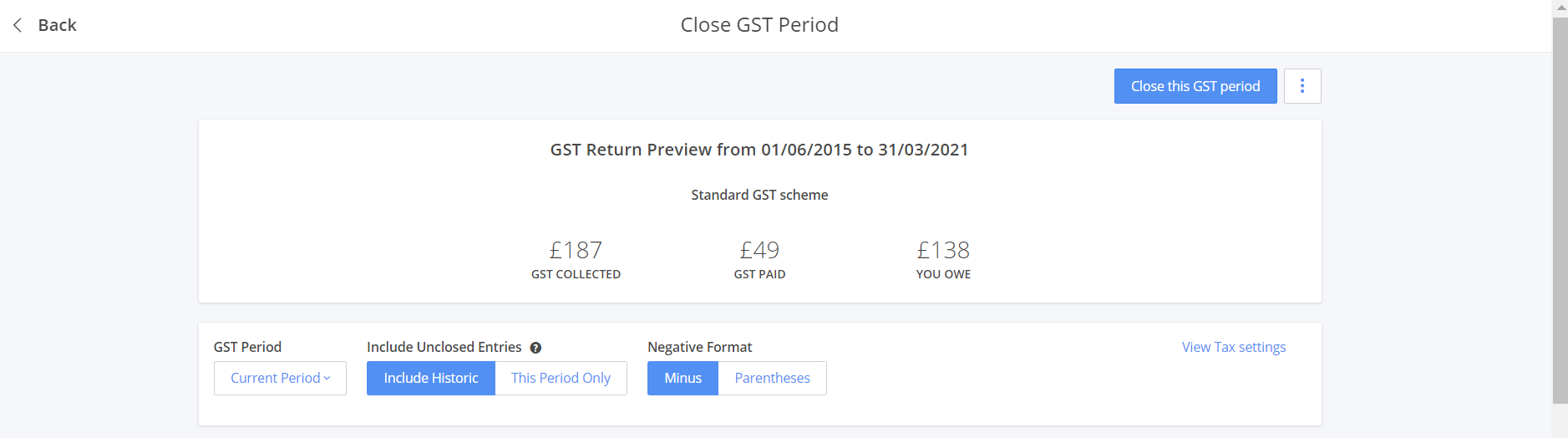Viewport: 1568px width, 438px height.
Task: Expand the Current Period dropdown
Action: [x=280, y=378]
